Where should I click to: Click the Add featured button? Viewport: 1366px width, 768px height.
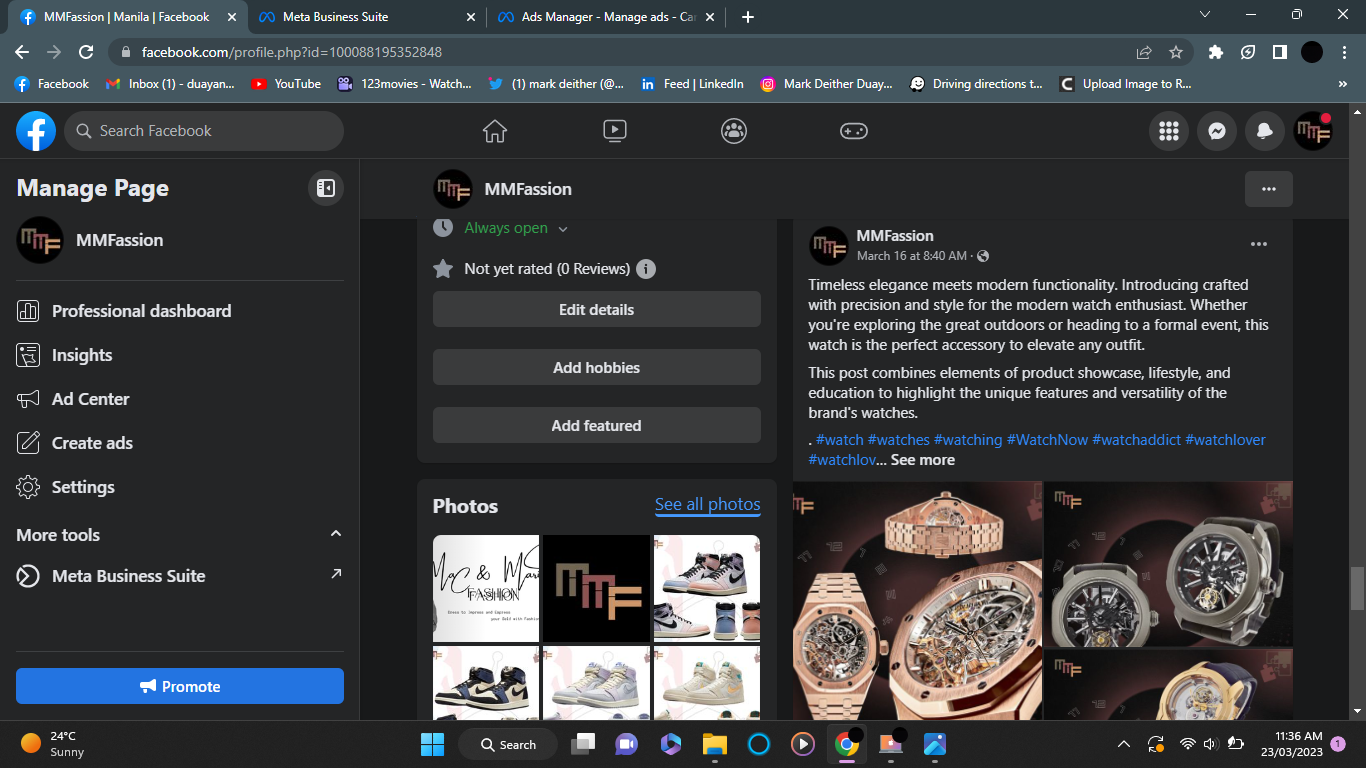597,426
